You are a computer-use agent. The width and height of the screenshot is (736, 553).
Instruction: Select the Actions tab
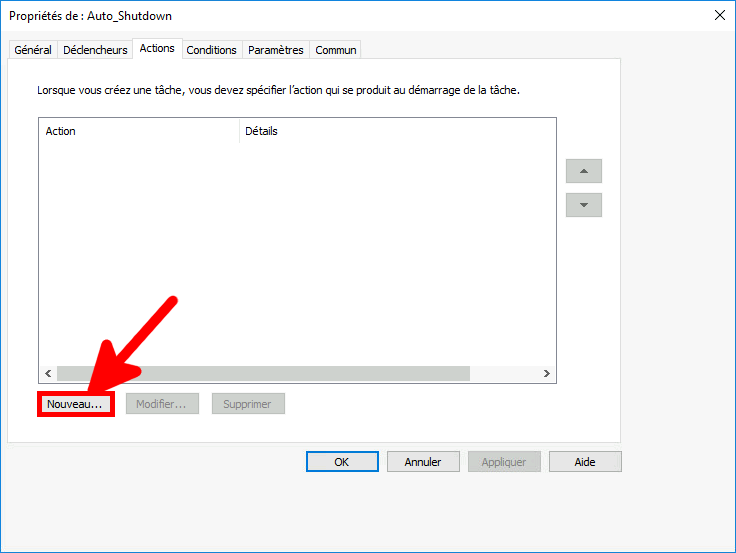point(157,48)
